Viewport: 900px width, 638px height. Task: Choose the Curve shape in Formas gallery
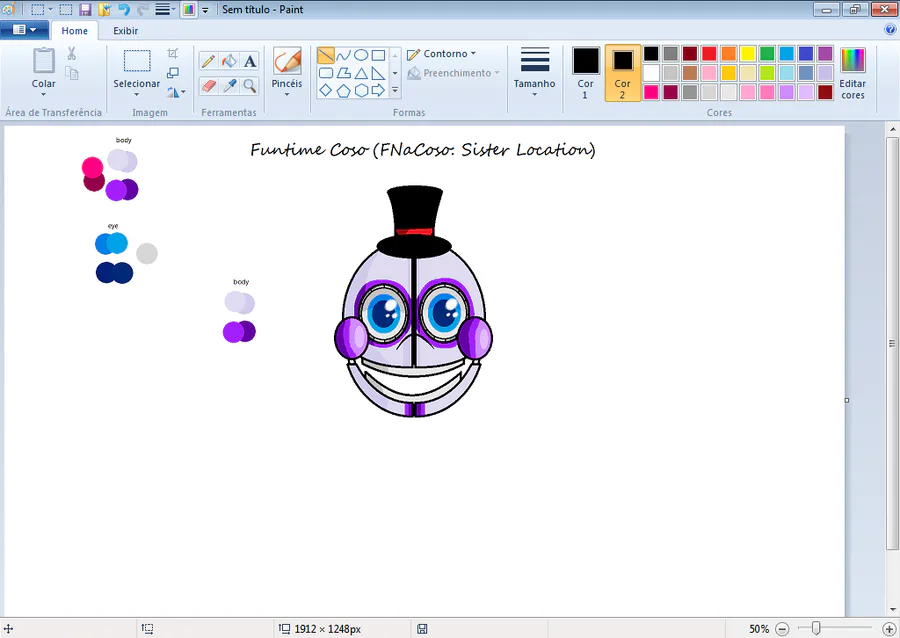point(343,55)
